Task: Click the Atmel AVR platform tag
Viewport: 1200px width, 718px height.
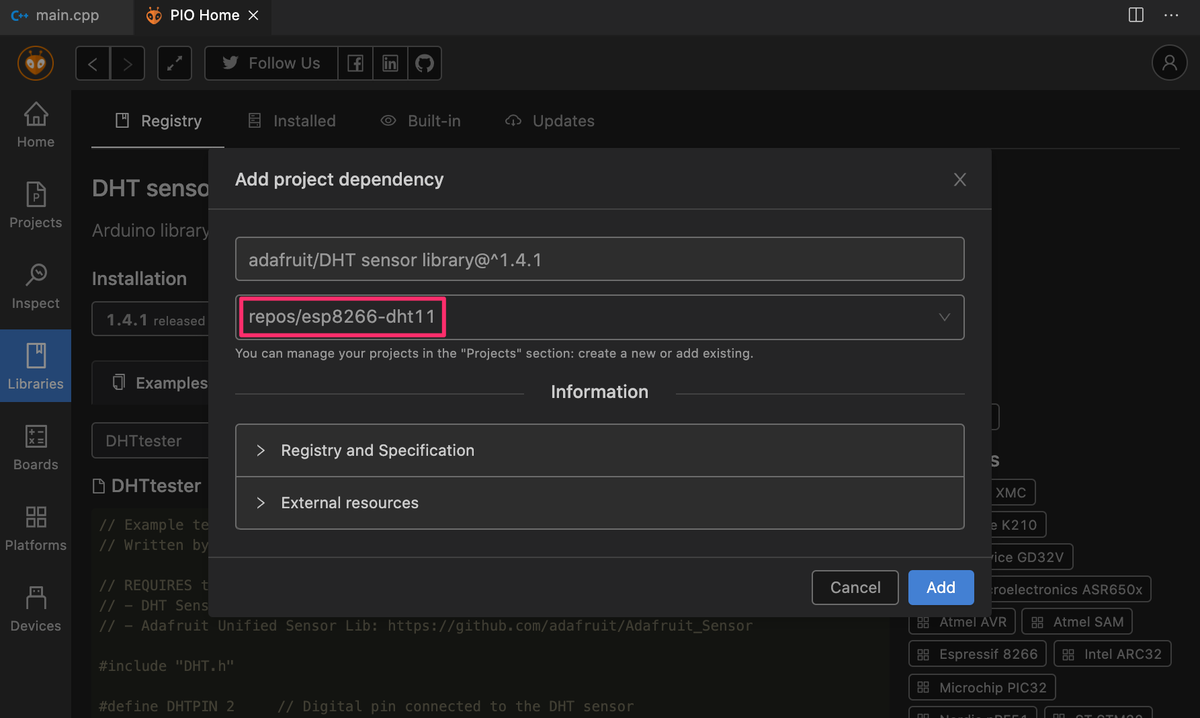Action: click(962, 621)
